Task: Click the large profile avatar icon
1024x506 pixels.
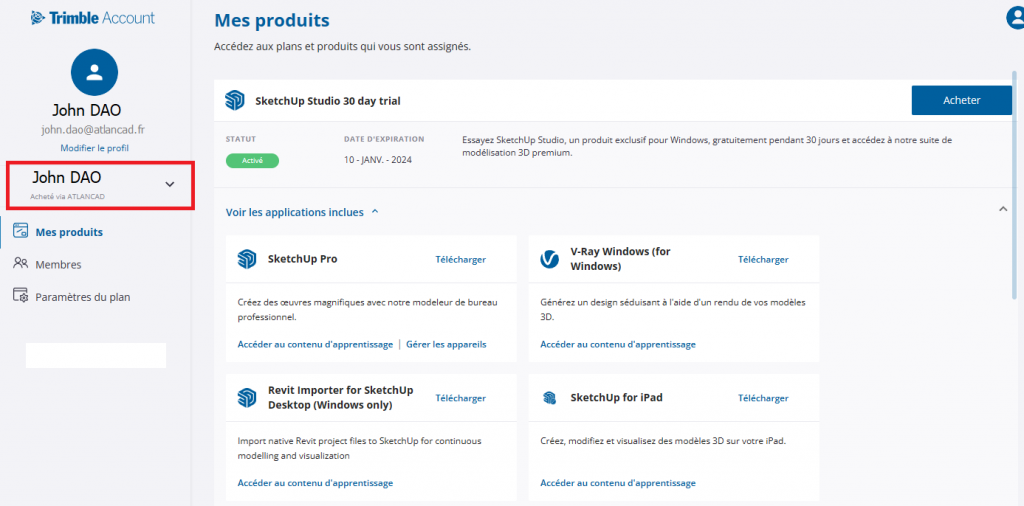Action: [x=94, y=72]
